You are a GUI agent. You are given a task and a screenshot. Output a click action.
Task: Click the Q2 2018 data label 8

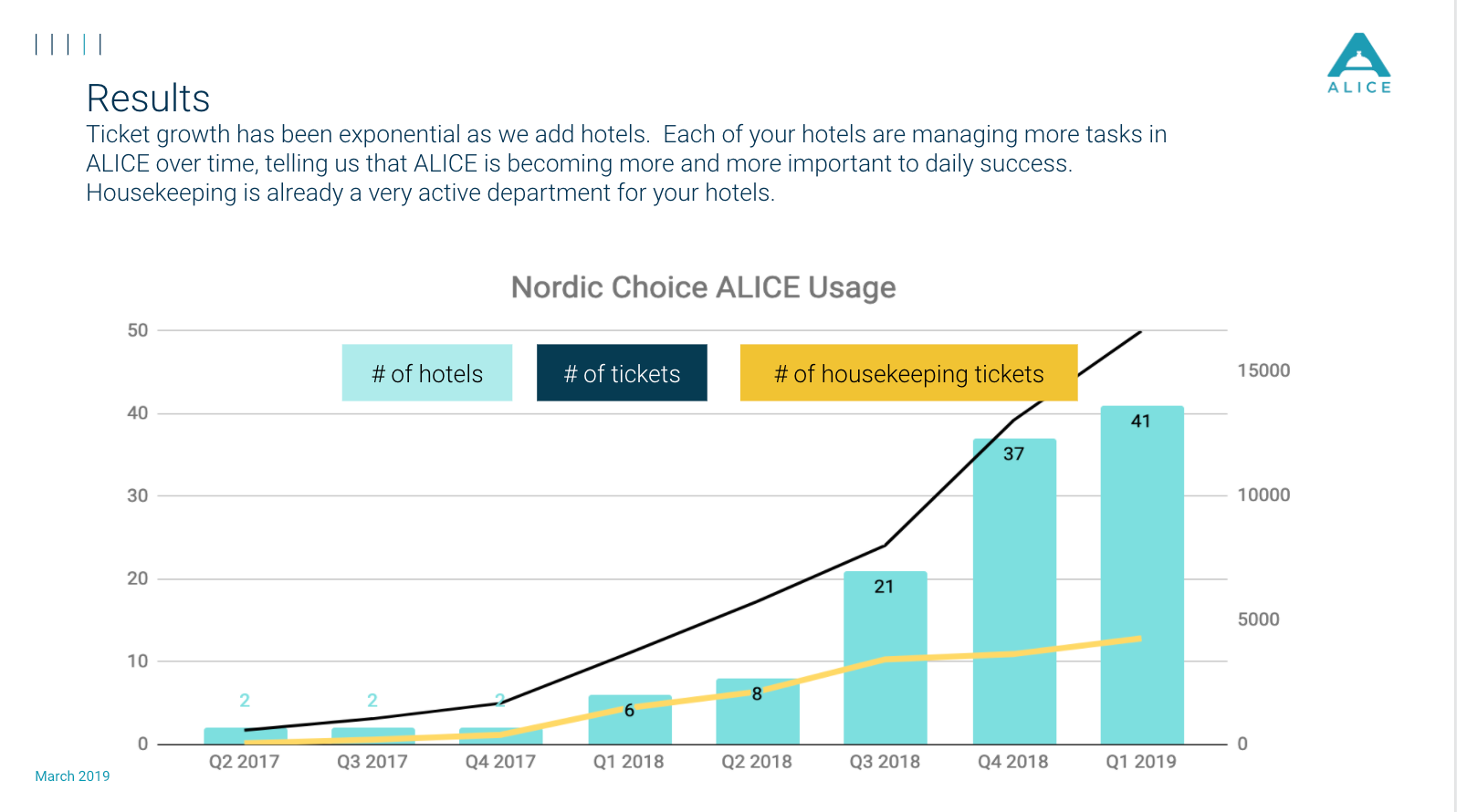[757, 694]
